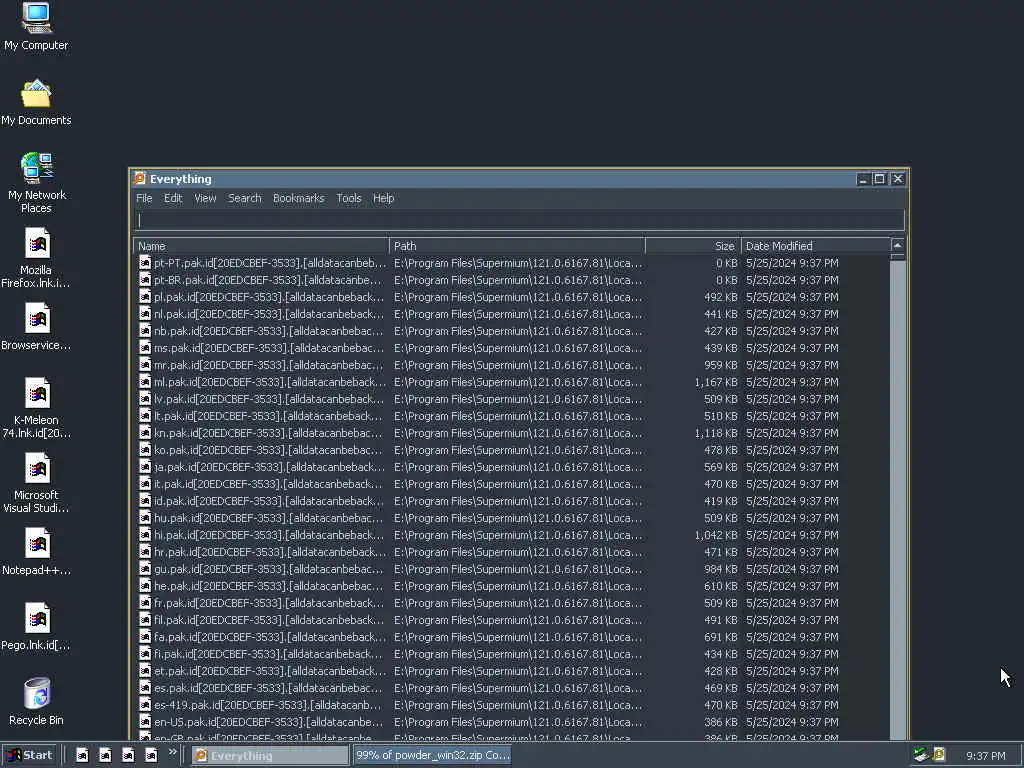Viewport: 1024px width, 768px height.
Task: Select the Notepad++ desktop file icon
Action: pos(37,544)
